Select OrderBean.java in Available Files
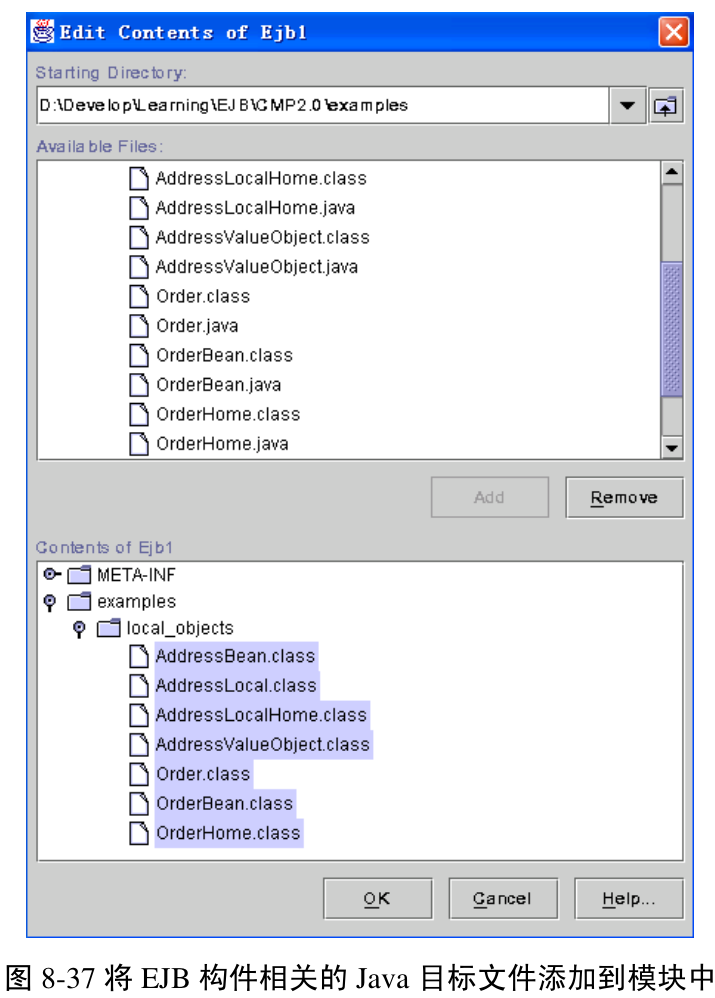The width and height of the screenshot is (715, 998). pyautogui.click(x=218, y=384)
